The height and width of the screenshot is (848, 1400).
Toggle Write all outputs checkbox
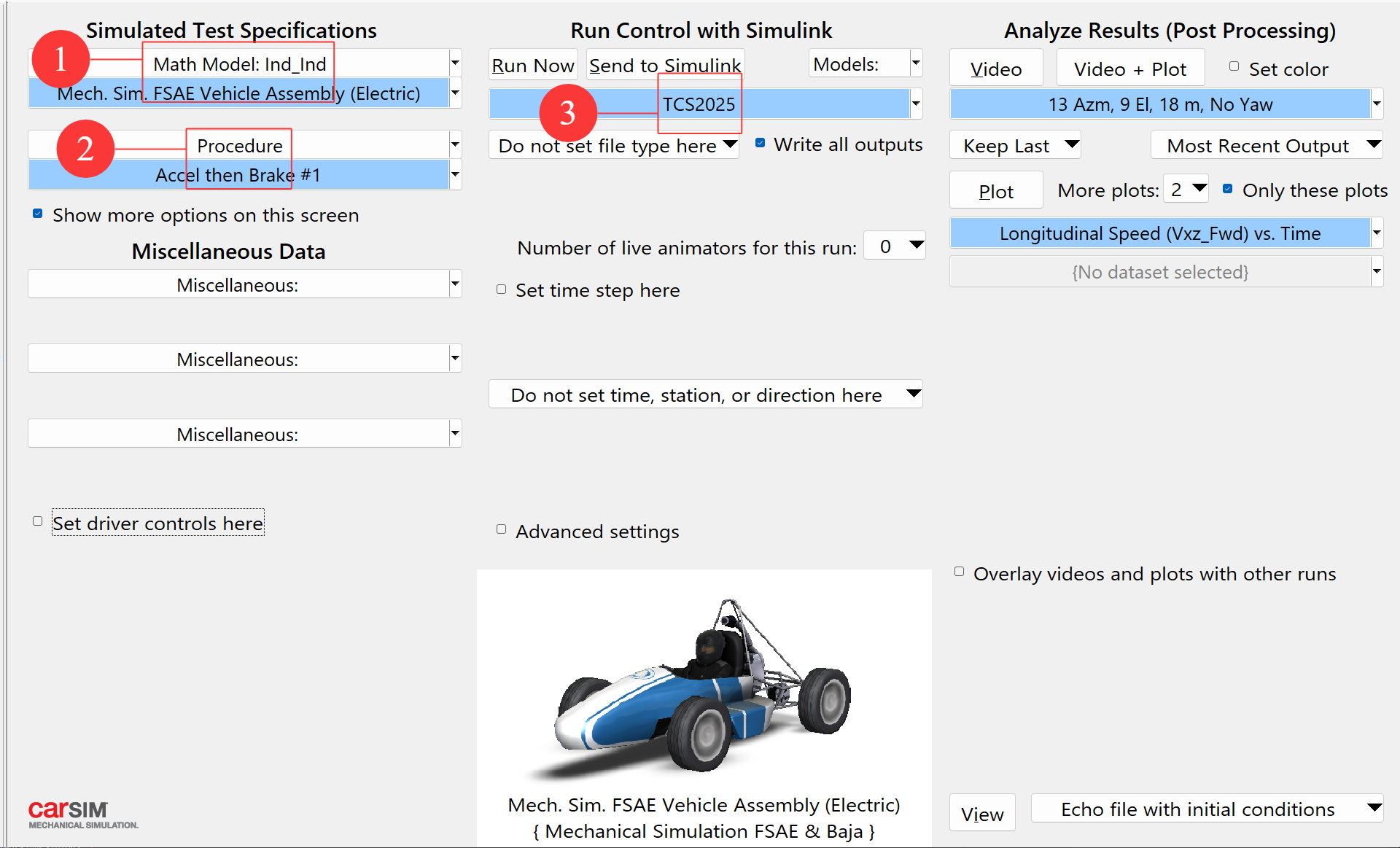(x=761, y=144)
